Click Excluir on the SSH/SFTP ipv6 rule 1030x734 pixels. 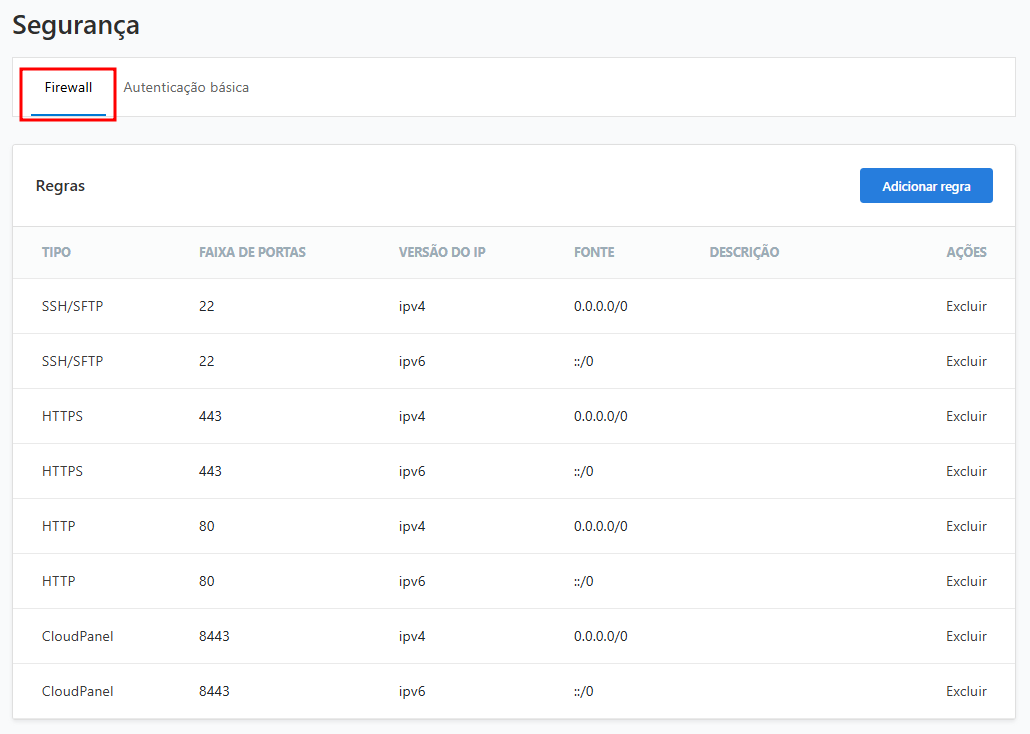click(965, 361)
